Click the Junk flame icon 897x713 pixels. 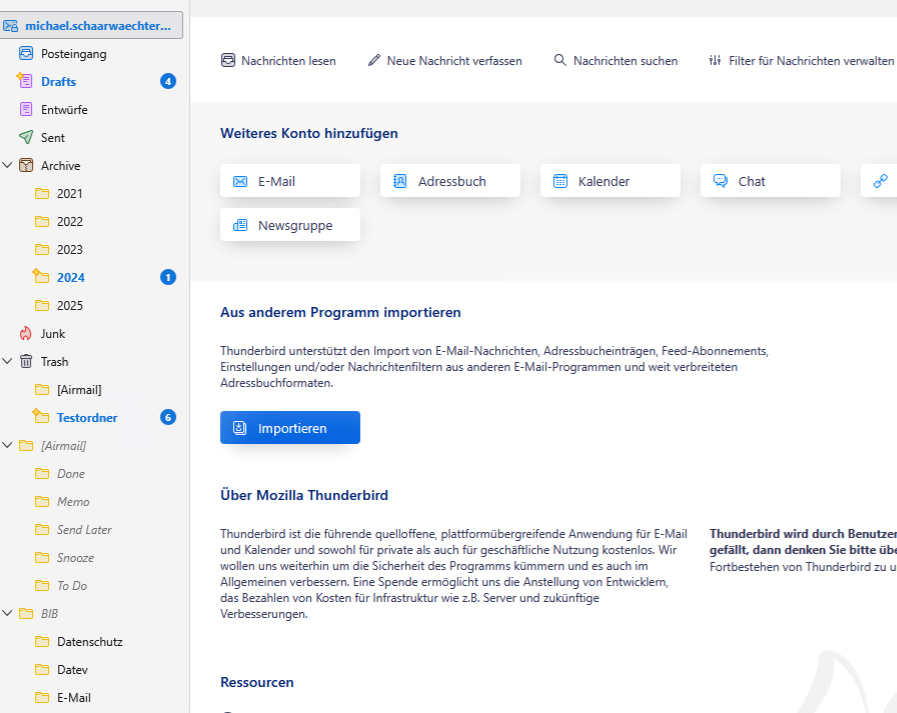pyautogui.click(x=26, y=334)
